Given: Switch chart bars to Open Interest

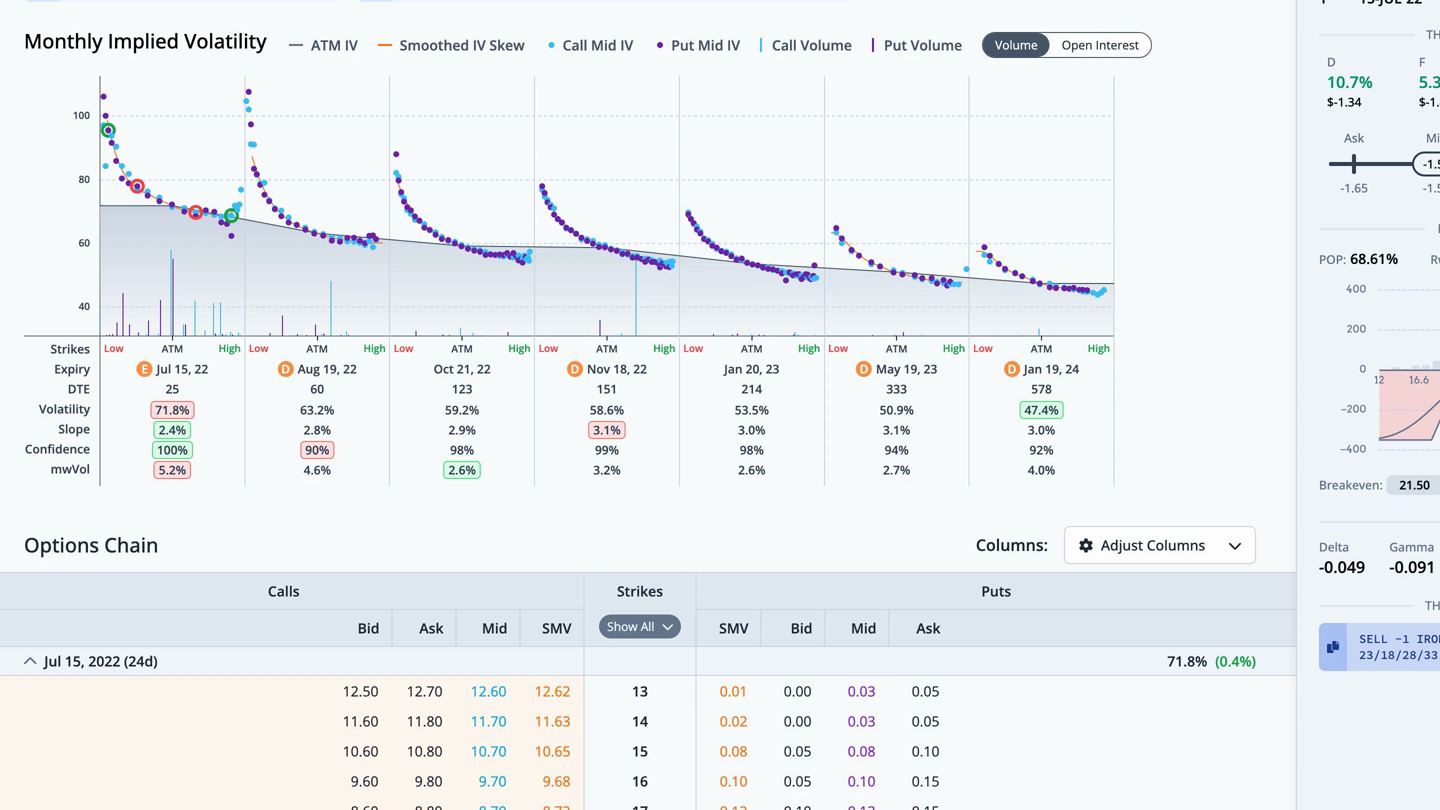Looking at the screenshot, I should tap(1099, 45).
